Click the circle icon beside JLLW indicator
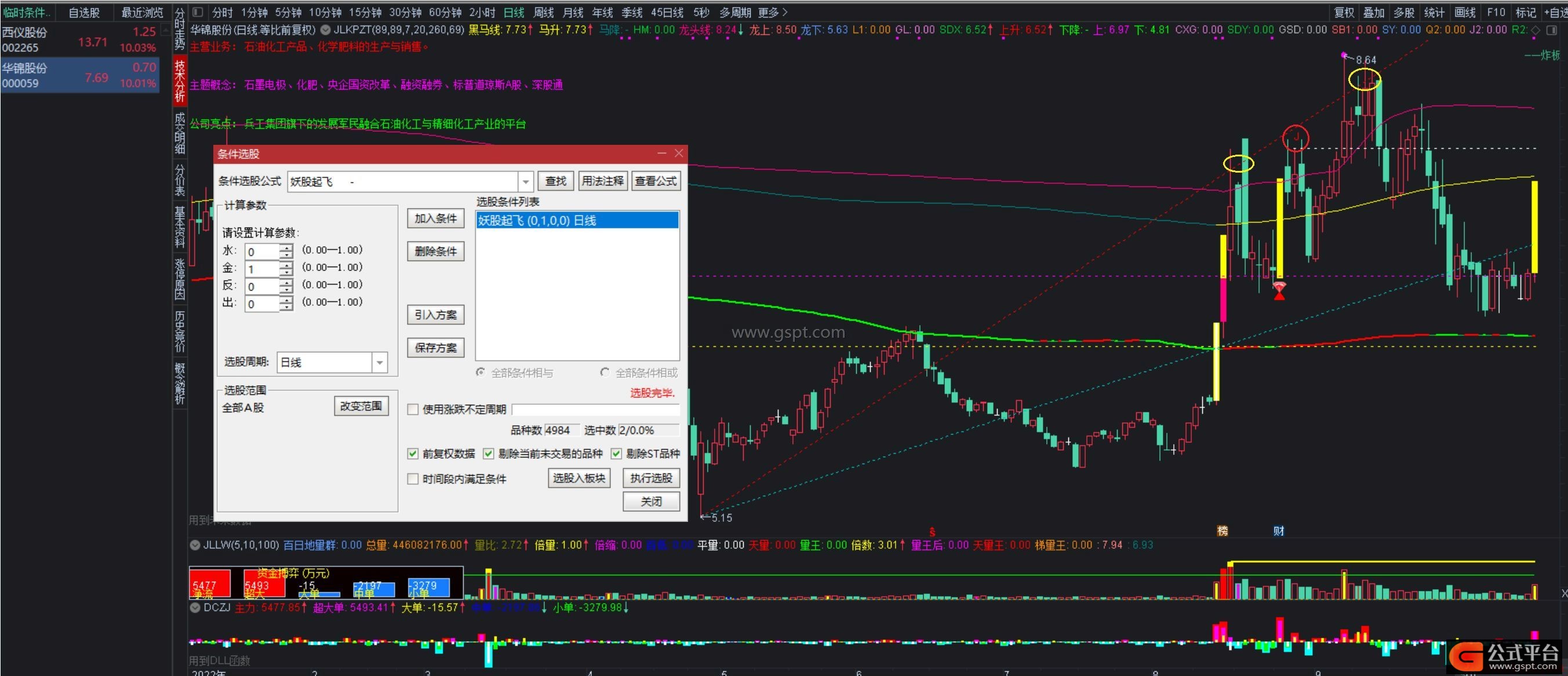Image resolution: width=1568 pixels, height=676 pixels. [x=195, y=545]
